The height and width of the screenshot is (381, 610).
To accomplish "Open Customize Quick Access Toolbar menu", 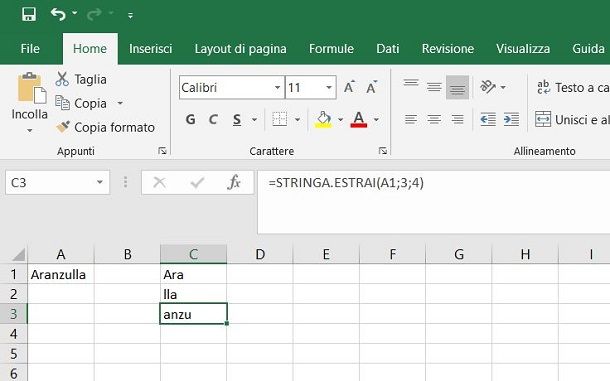I will (x=130, y=15).
